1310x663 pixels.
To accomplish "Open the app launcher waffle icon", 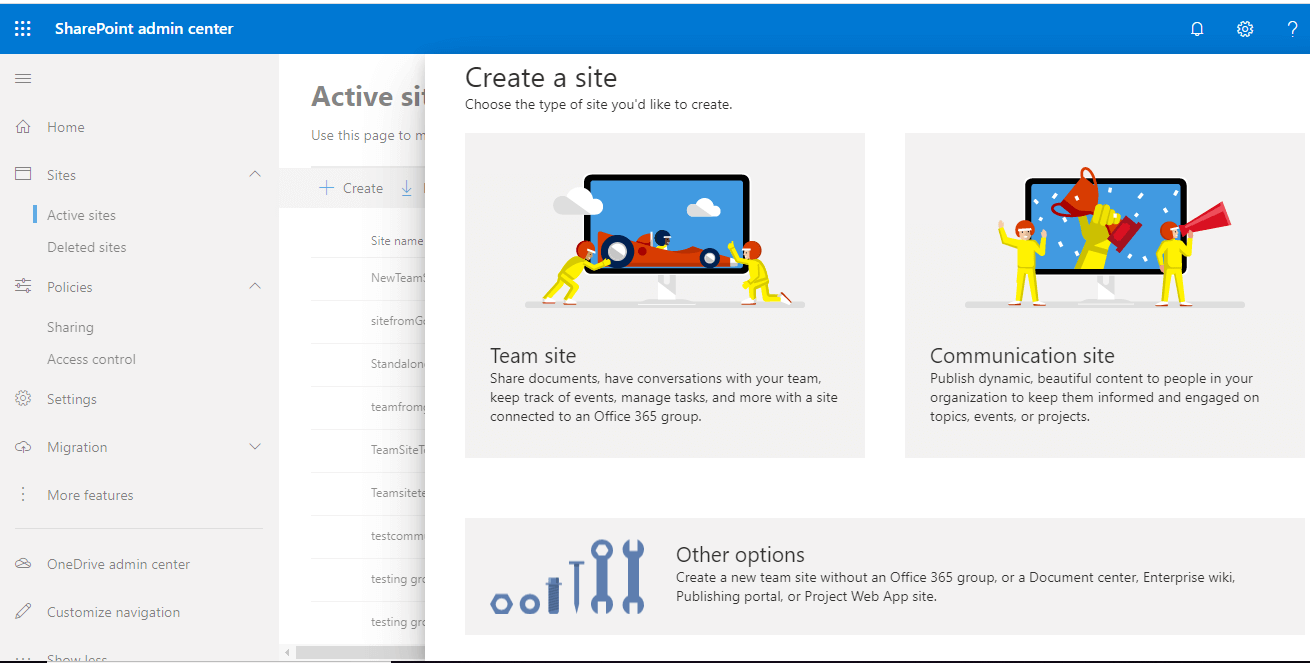I will coord(23,29).
